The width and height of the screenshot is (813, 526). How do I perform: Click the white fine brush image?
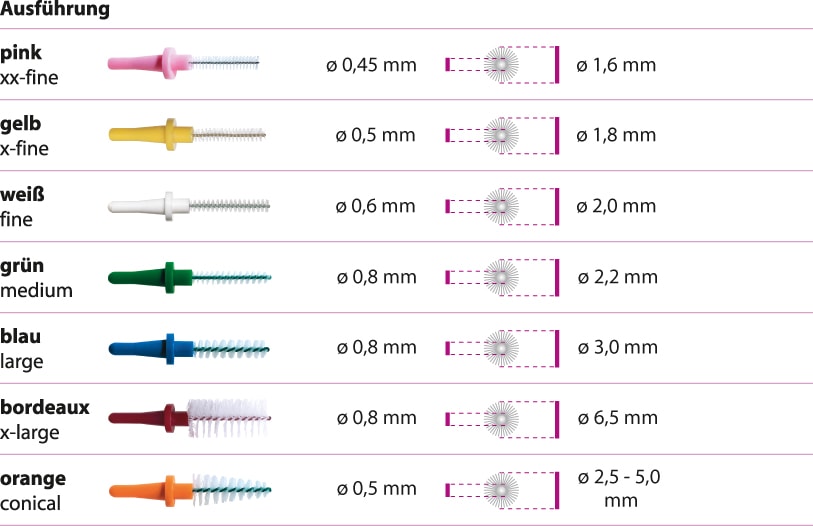click(x=189, y=206)
